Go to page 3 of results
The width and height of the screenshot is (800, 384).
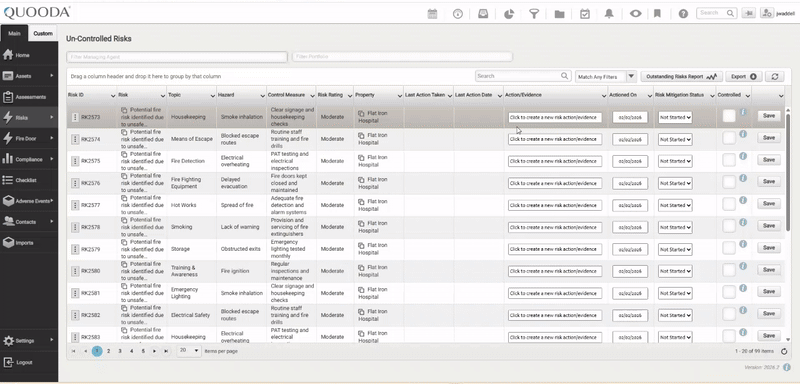coord(120,351)
